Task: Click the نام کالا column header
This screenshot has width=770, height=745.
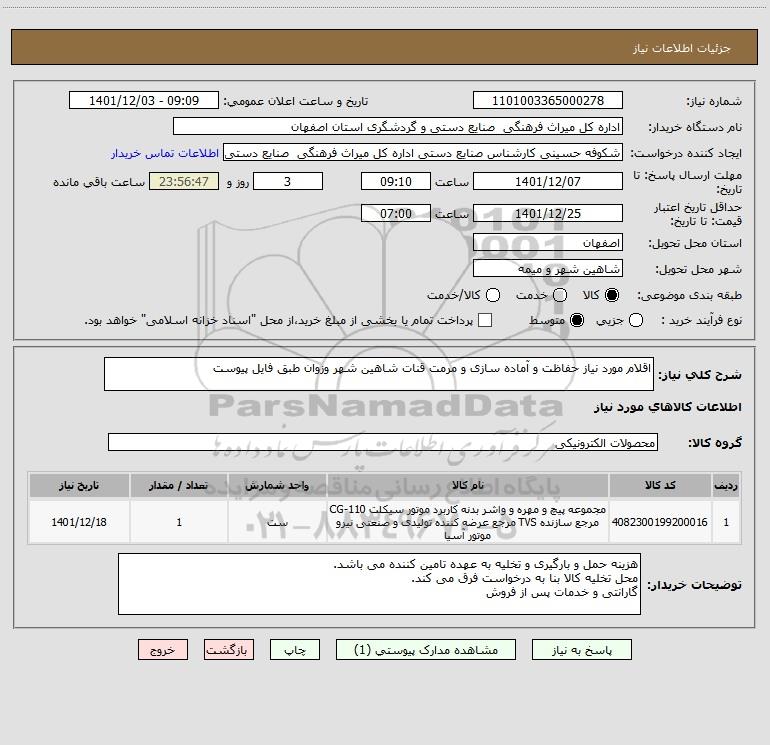Action: (x=468, y=485)
